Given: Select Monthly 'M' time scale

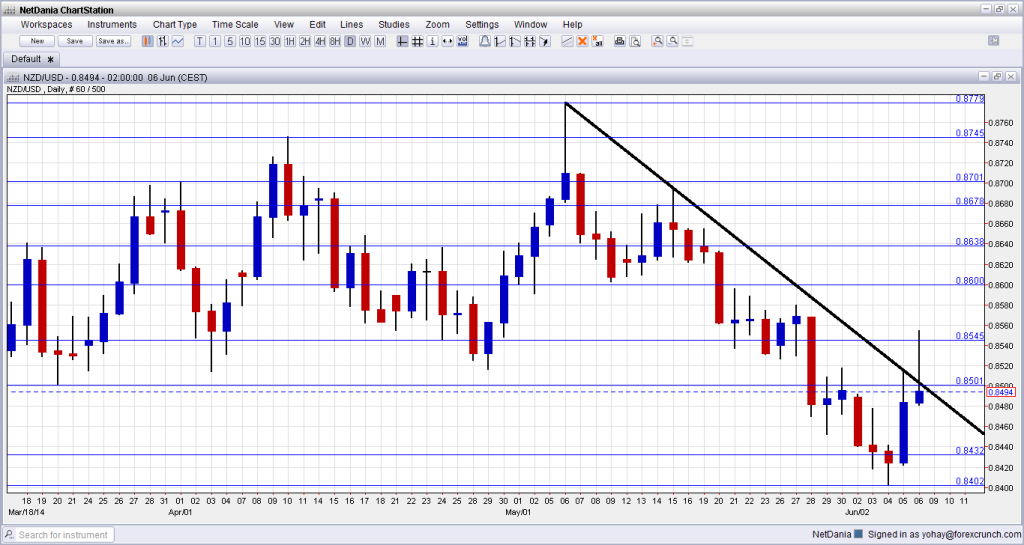Looking at the screenshot, I should coord(380,41).
